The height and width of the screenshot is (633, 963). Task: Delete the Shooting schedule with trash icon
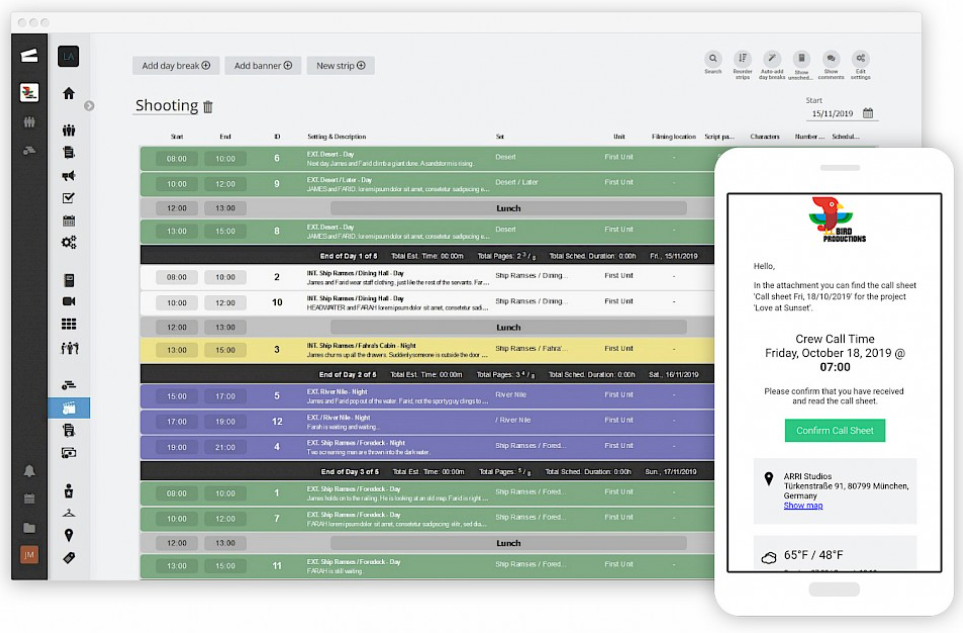pyautogui.click(x=208, y=107)
